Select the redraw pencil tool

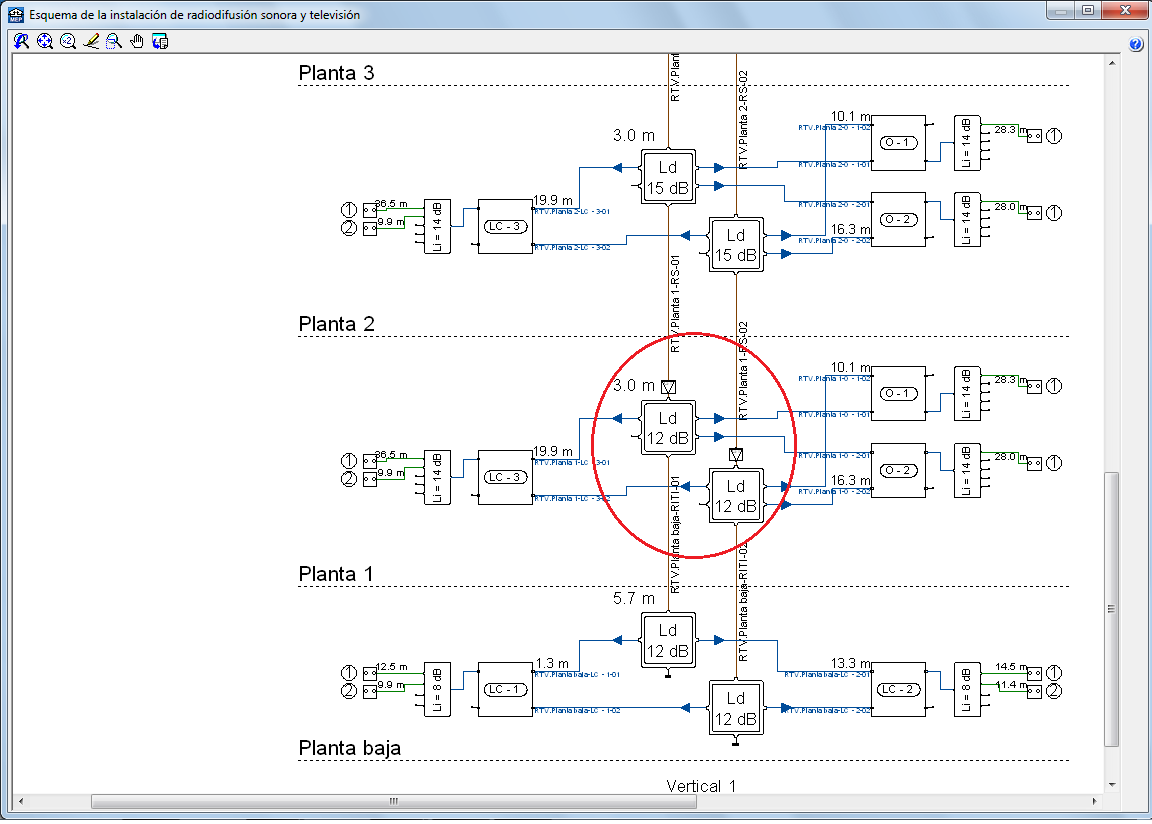(x=91, y=42)
